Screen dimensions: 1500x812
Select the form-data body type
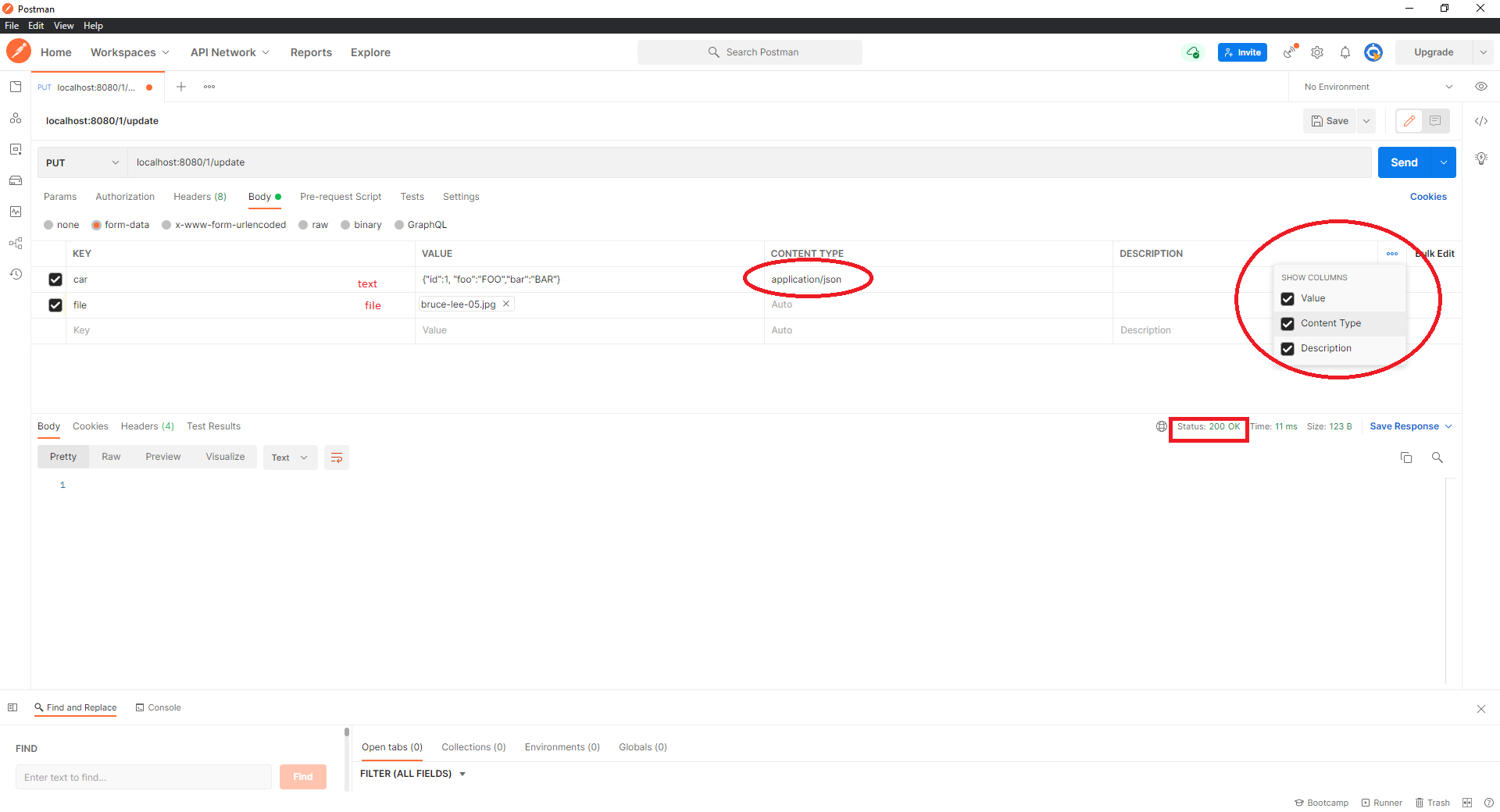click(x=97, y=225)
